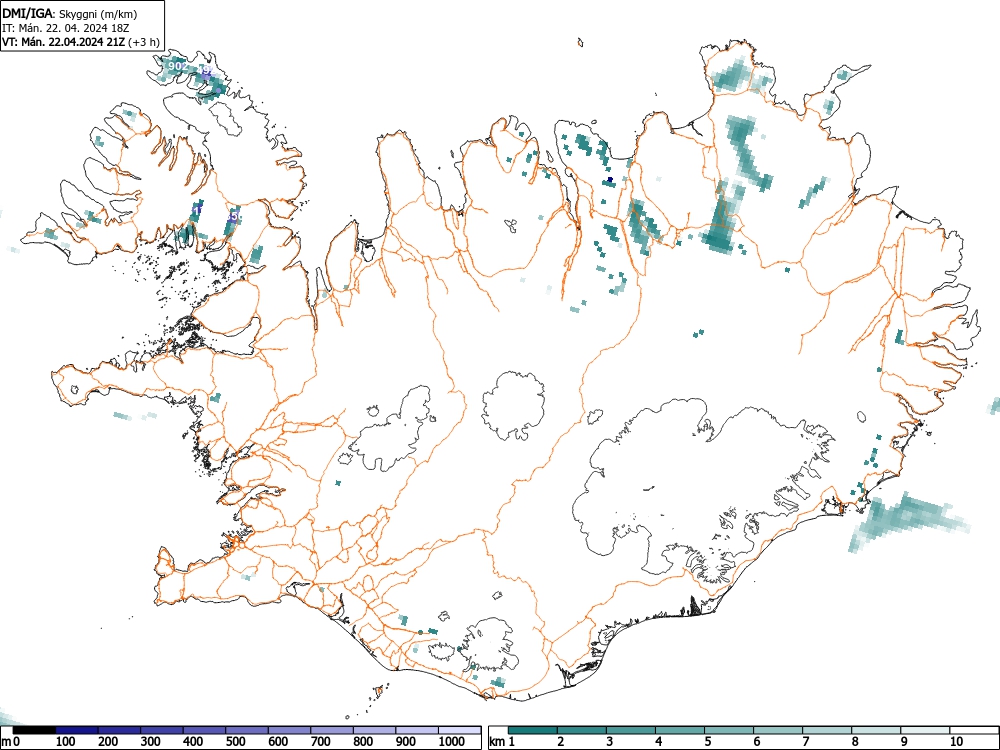Click the 3–4 km legend swatch
This screenshot has height=750, width=1000.
coord(631,730)
